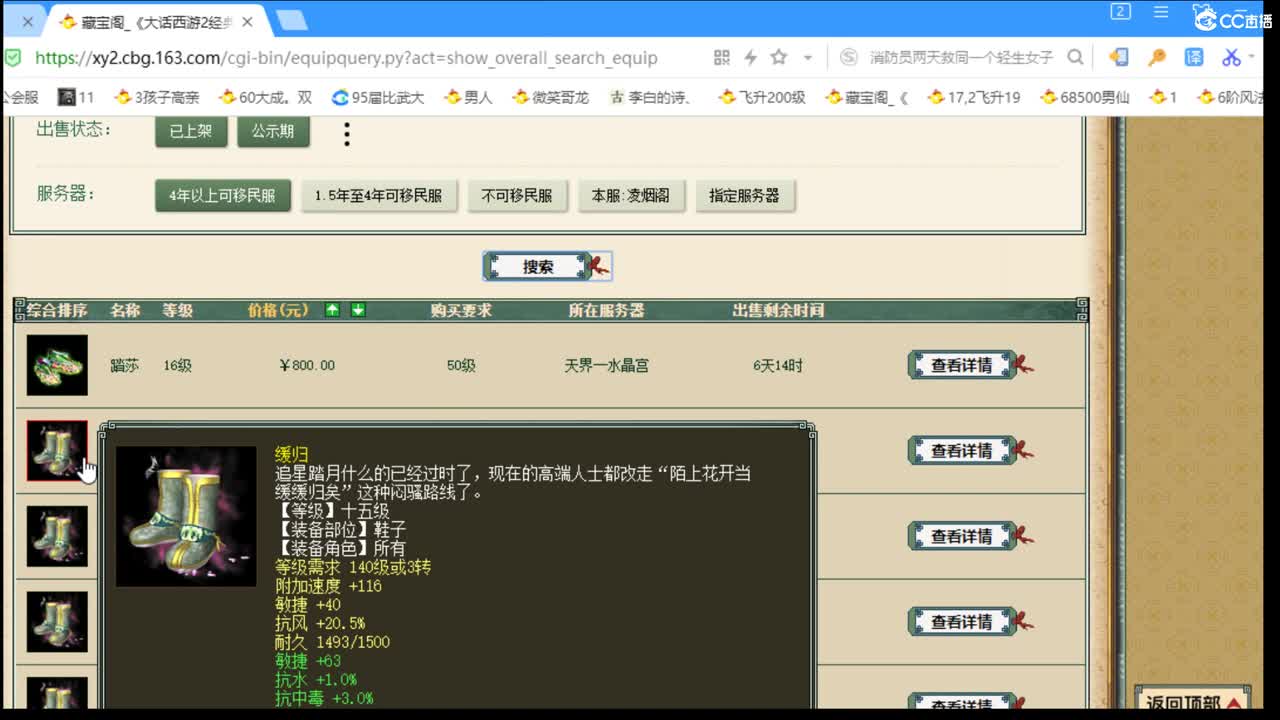Click the boots thumbnail in the third row
This screenshot has height=720, width=1280.
click(57, 536)
